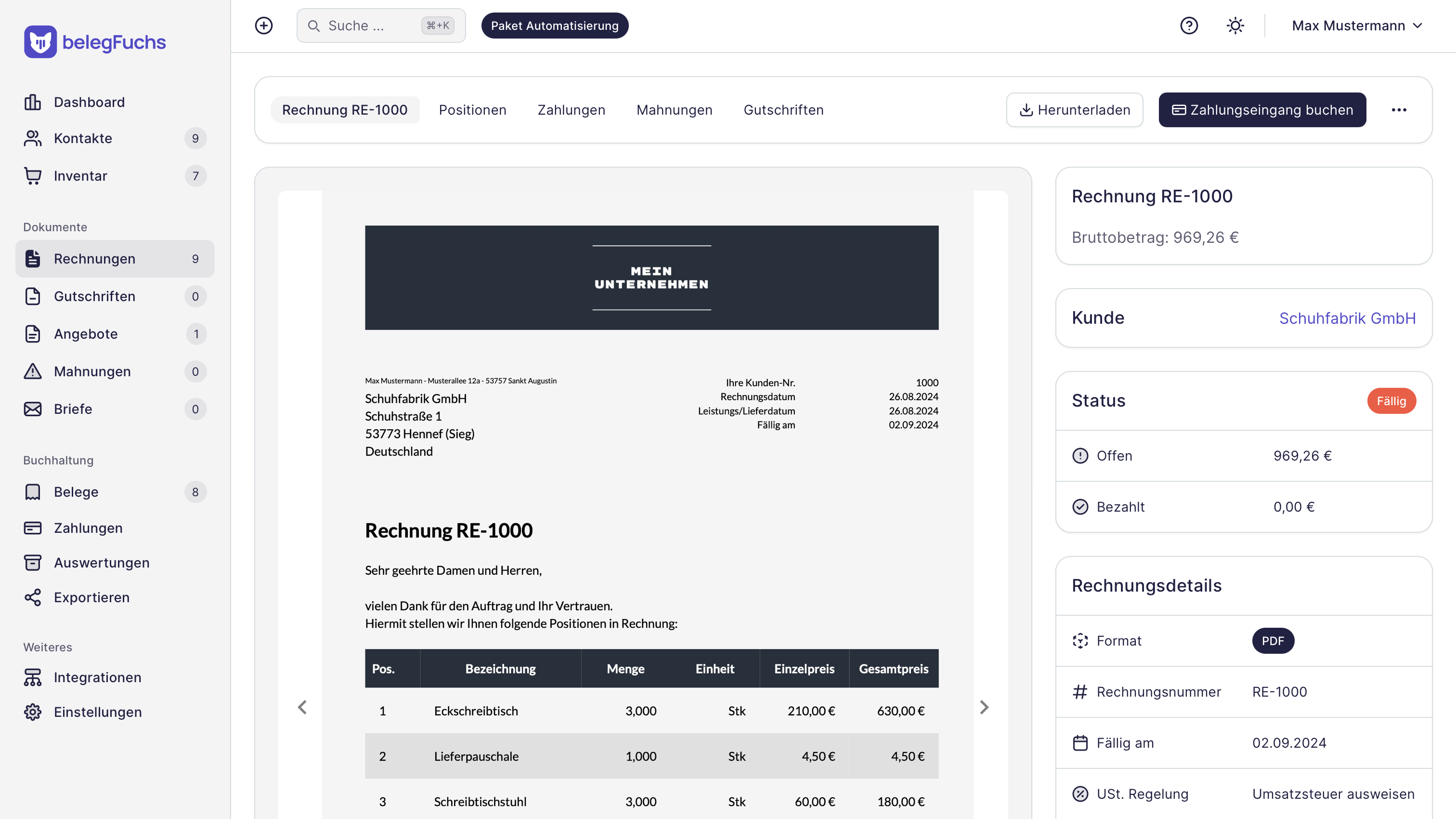Switch to the Positionen tab

tap(472, 110)
